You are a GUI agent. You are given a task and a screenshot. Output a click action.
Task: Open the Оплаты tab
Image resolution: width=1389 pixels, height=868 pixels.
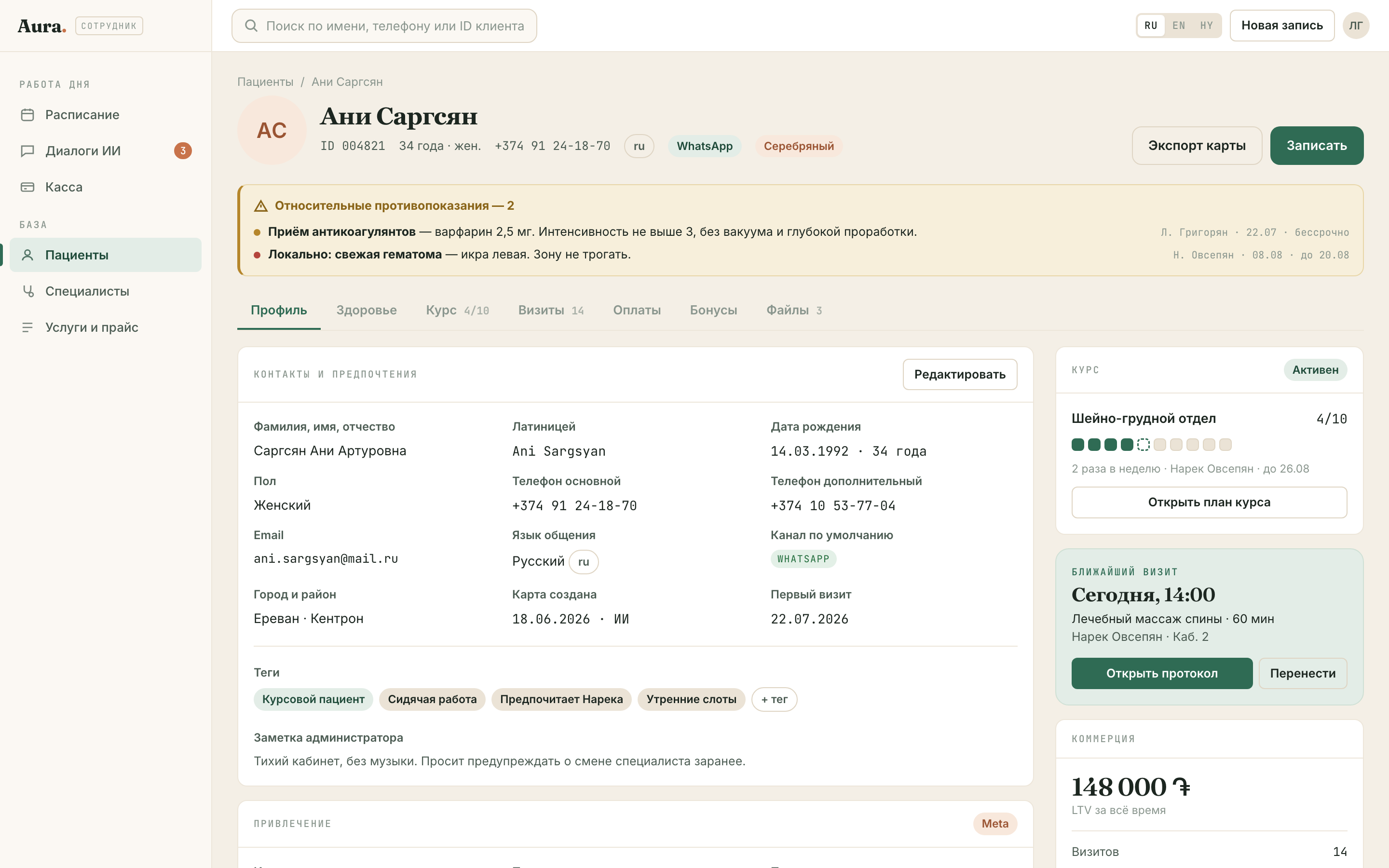coord(637,311)
